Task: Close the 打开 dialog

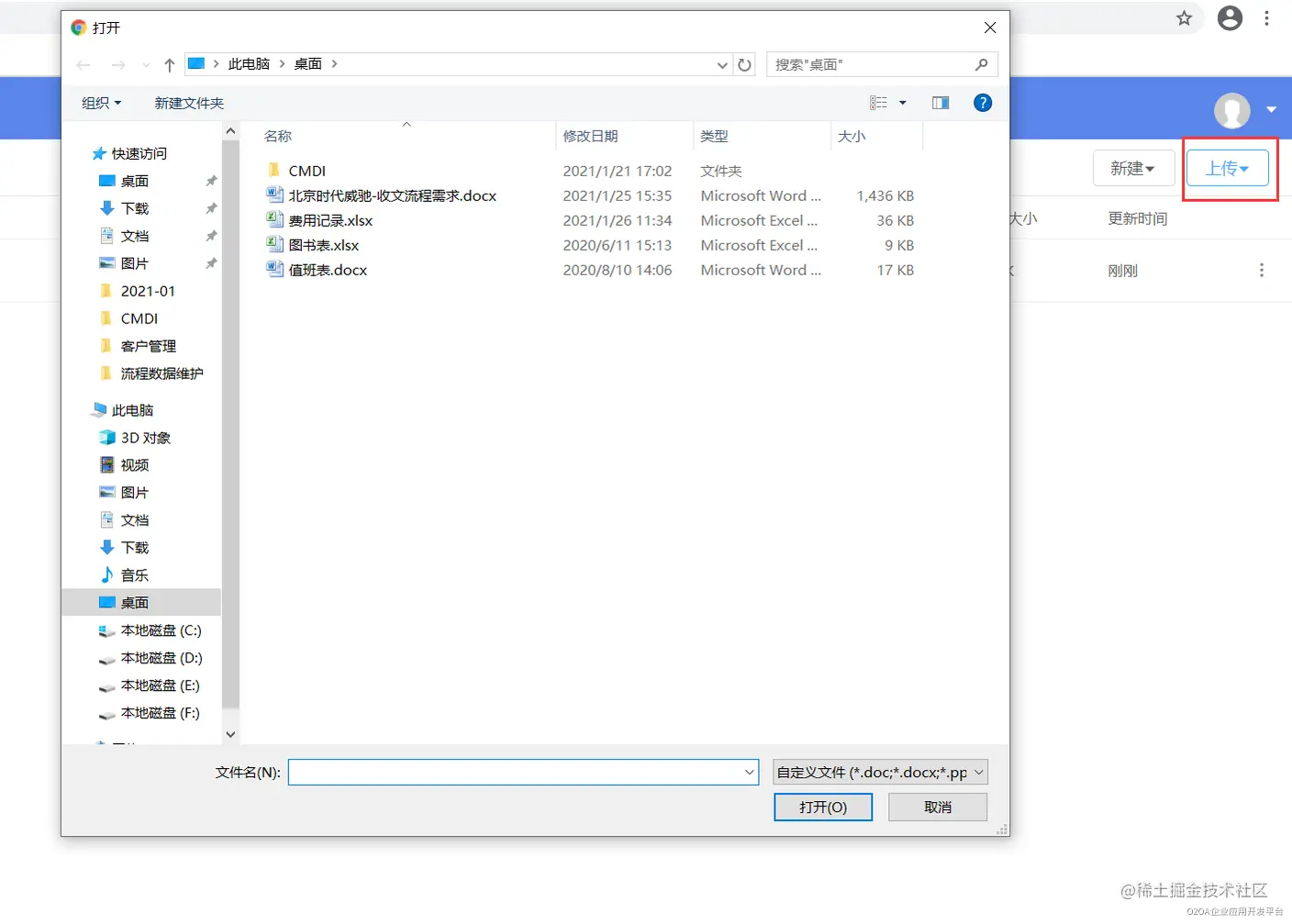Action: click(990, 28)
